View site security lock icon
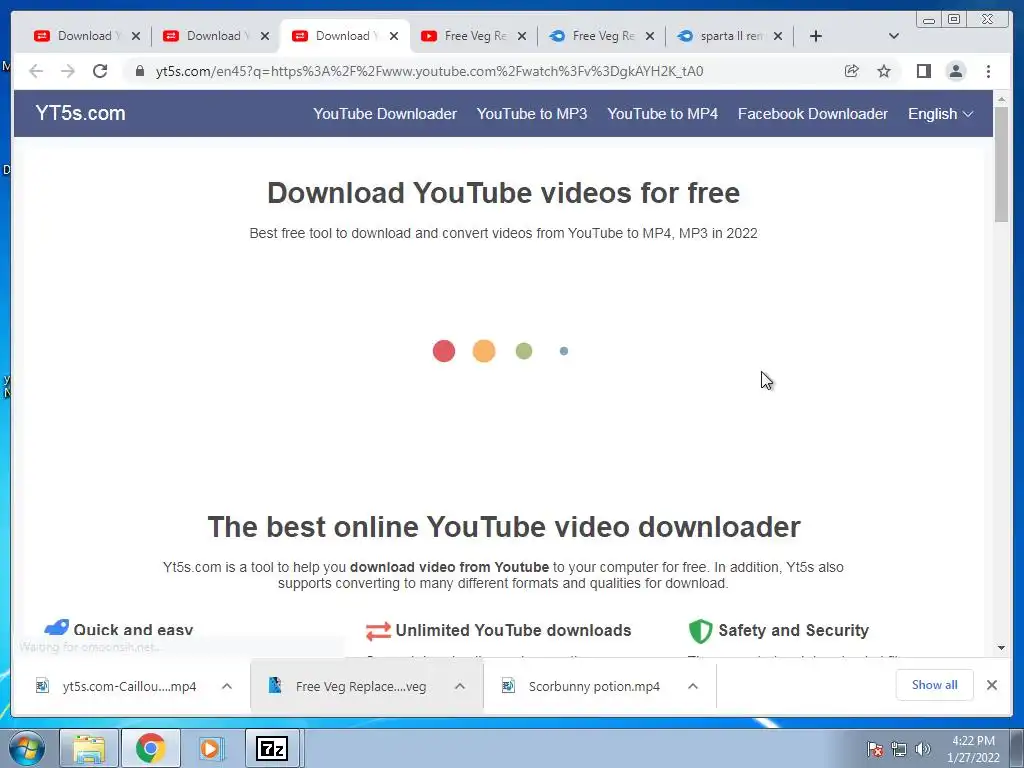1024x768 pixels. coord(140,71)
